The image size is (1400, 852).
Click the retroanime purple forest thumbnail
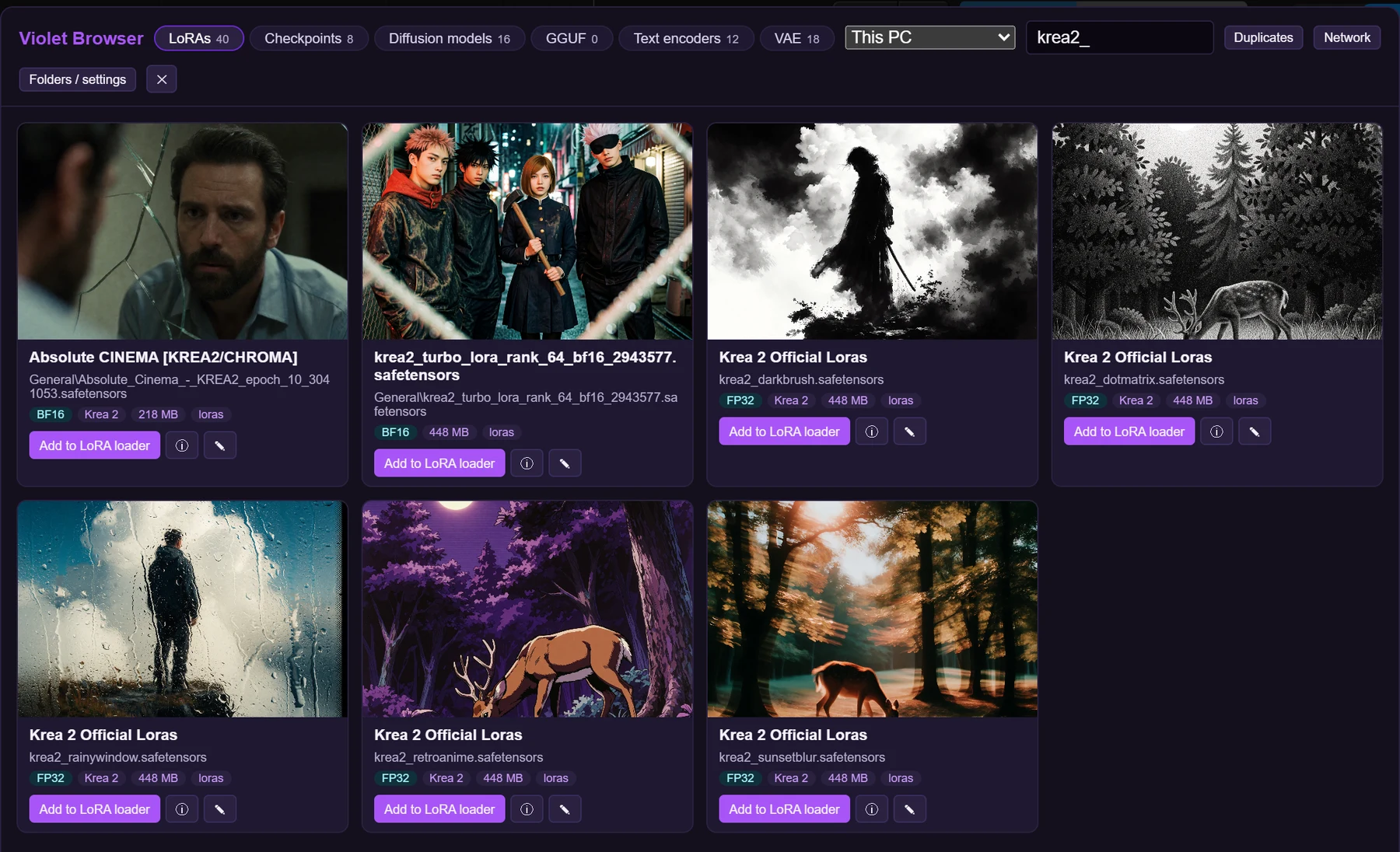527,609
